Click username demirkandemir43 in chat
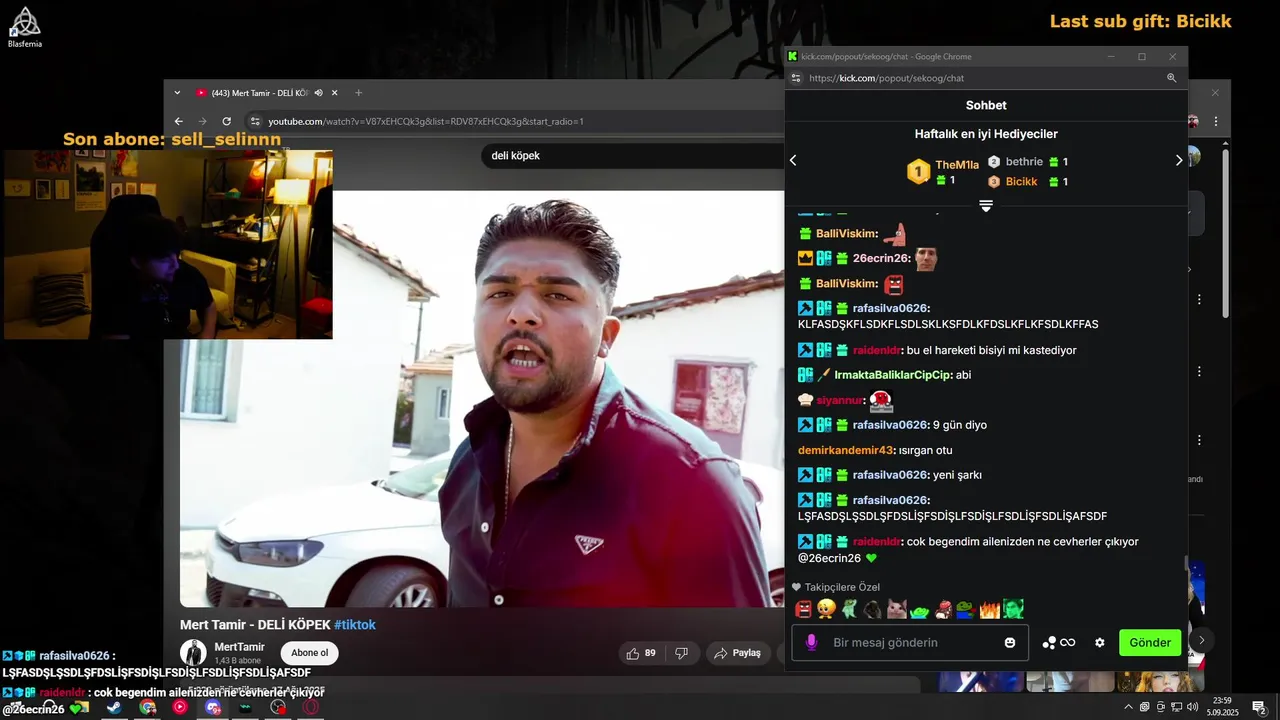This screenshot has height=720, width=1280. (845, 450)
